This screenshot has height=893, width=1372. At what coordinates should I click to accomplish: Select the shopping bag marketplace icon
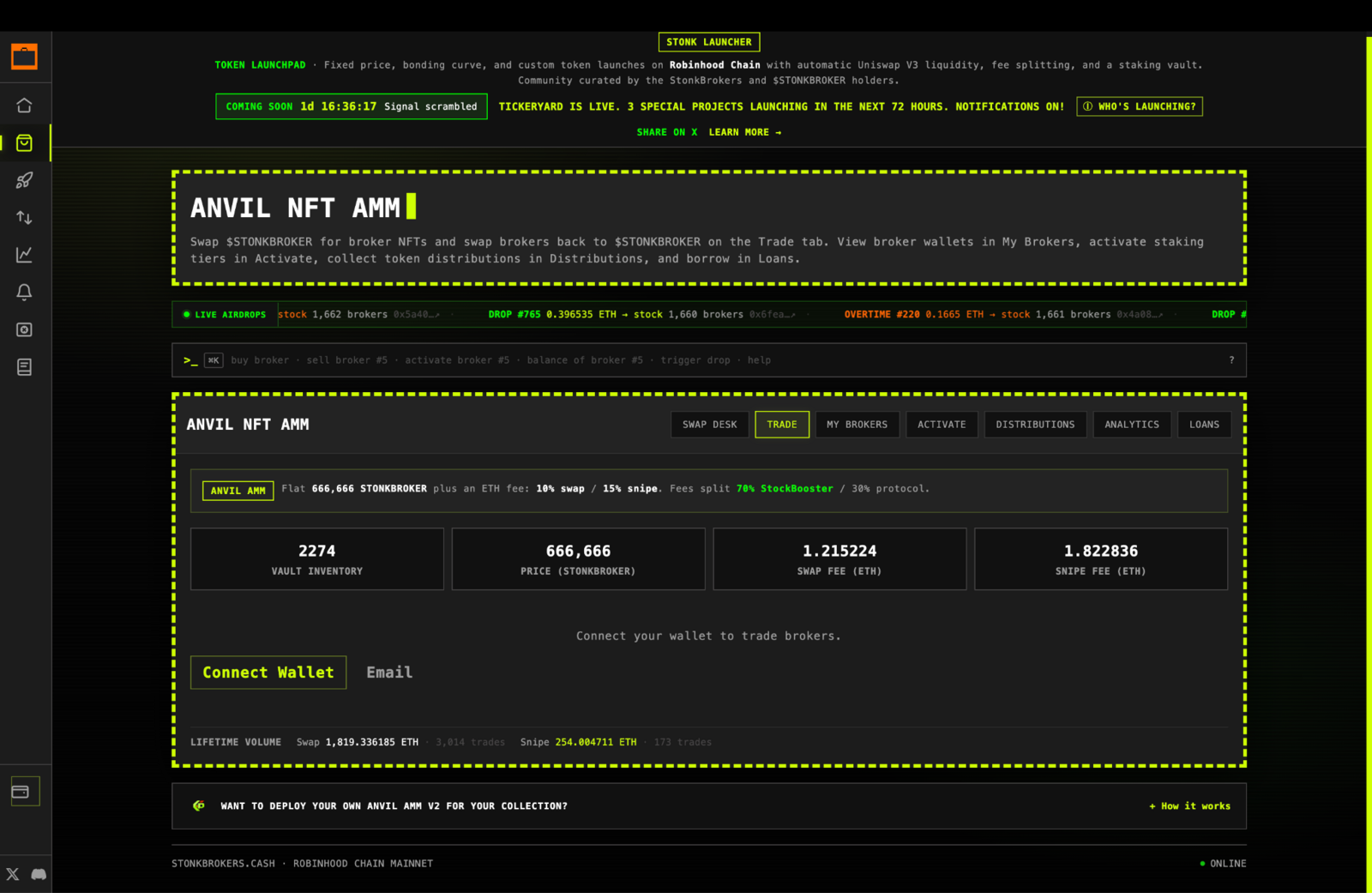[24, 143]
